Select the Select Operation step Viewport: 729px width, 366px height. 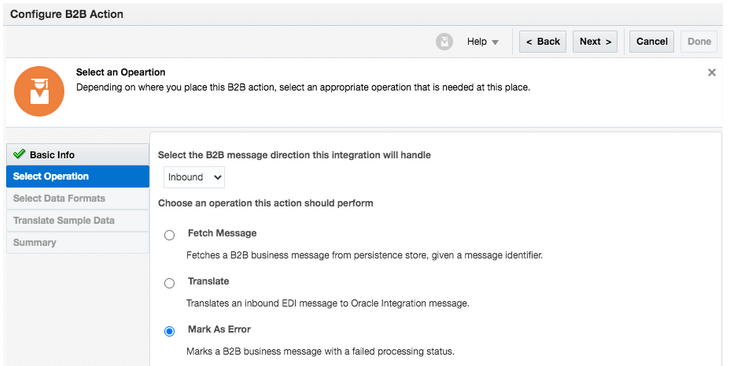[78, 176]
